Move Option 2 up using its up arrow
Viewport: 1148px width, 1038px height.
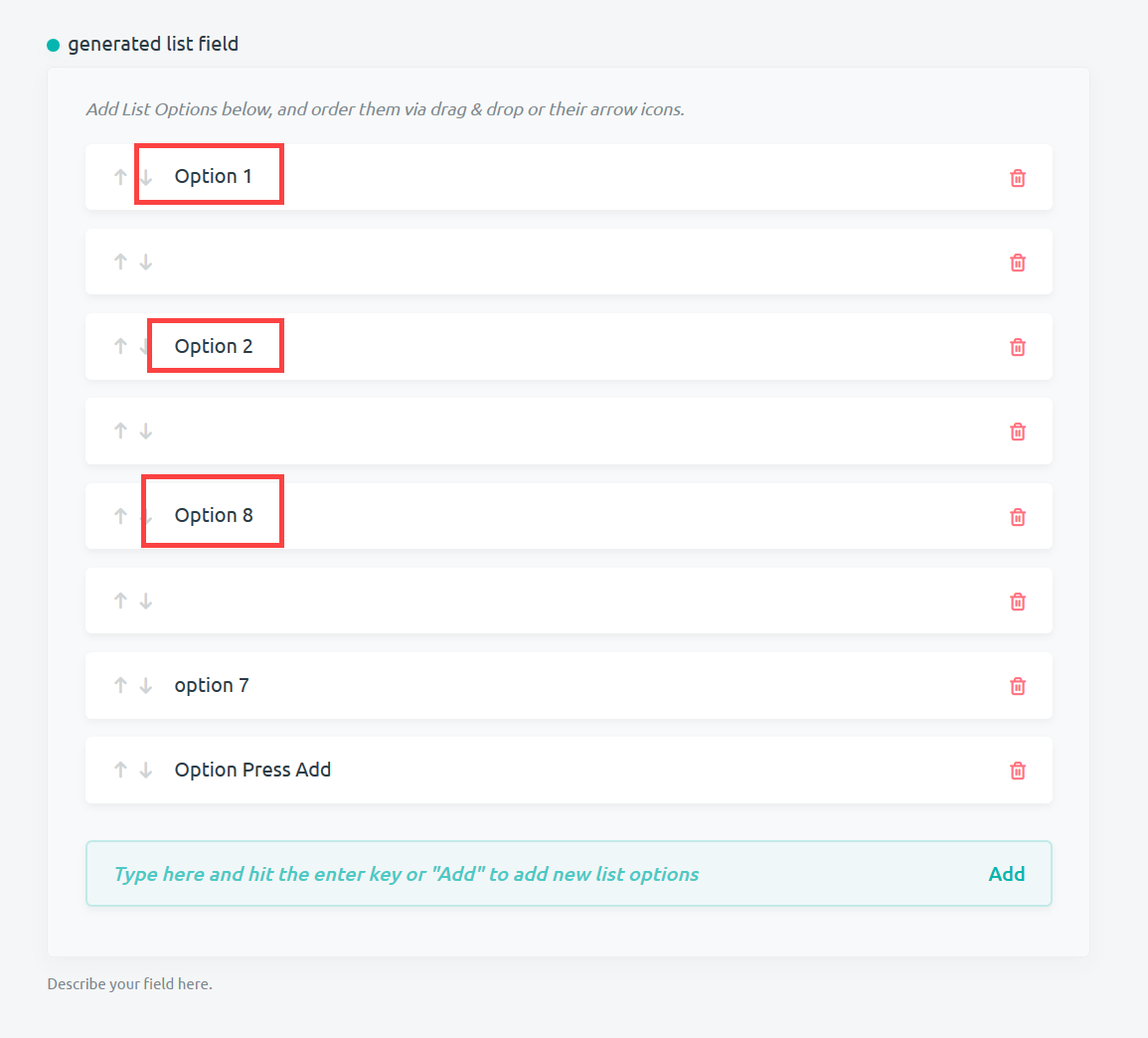coord(119,346)
